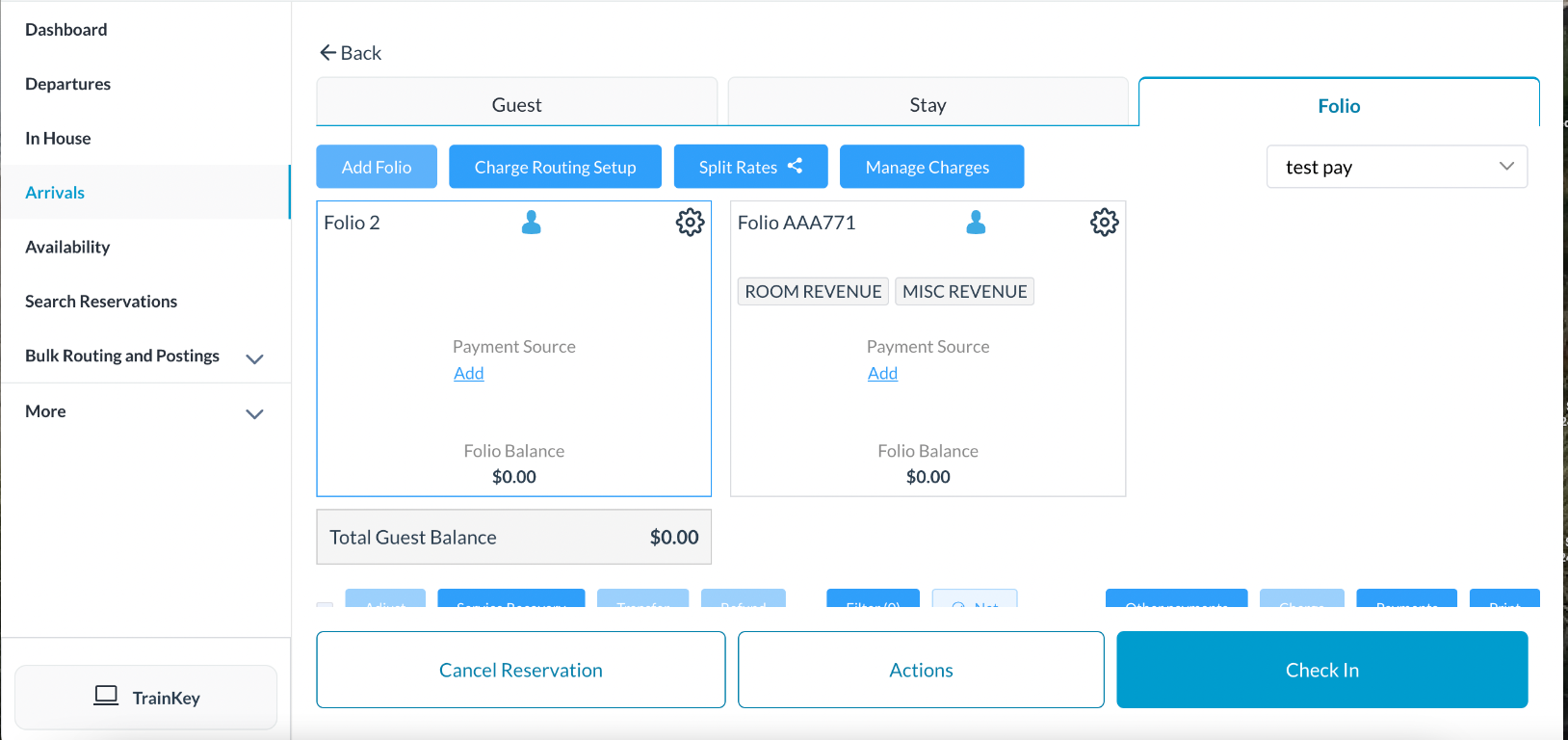Image resolution: width=1568 pixels, height=740 pixels.
Task: Open the 'test pay' dropdown
Action: (x=1397, y=167)
